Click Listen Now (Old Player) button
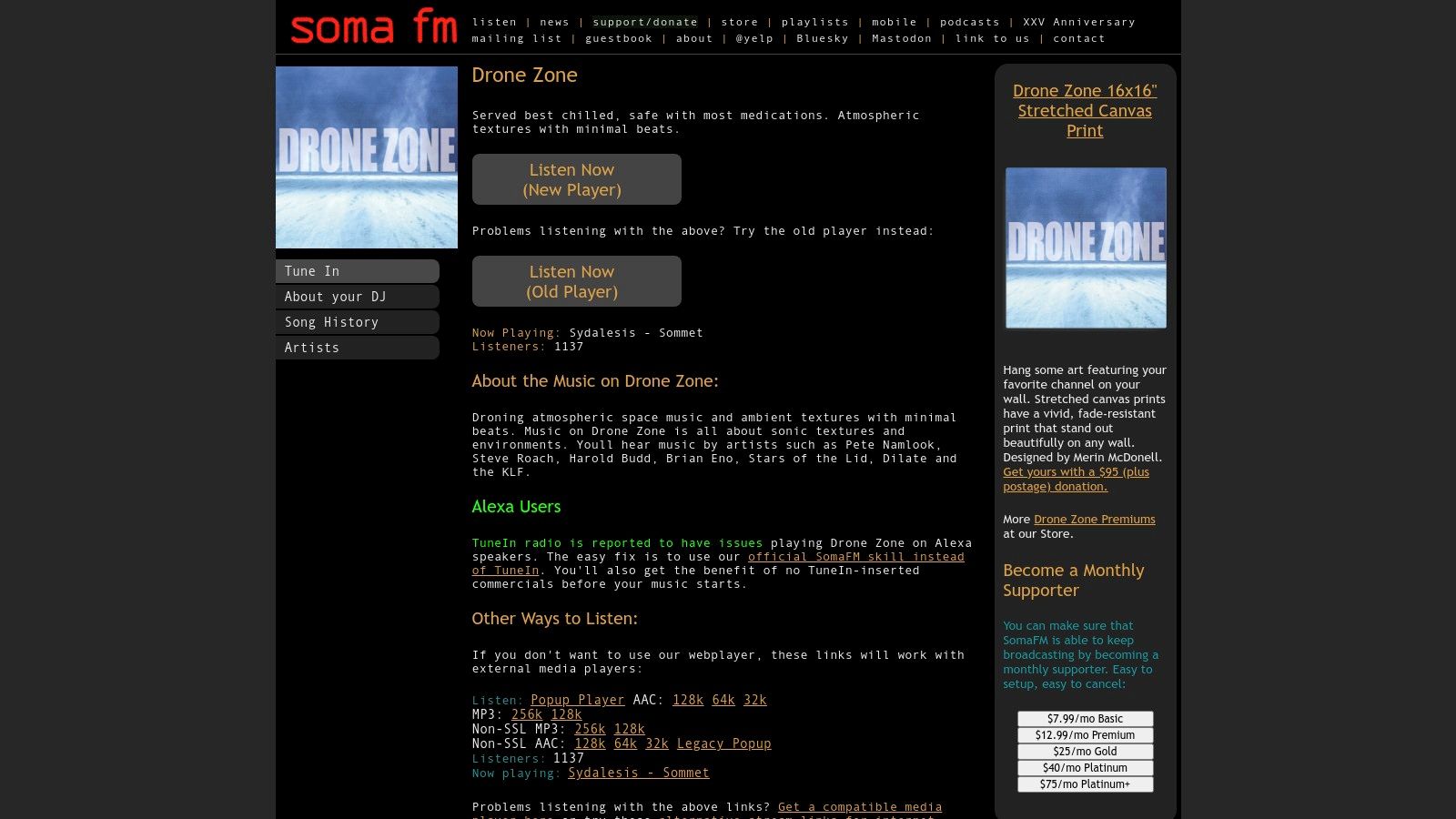 click(x=577, y=281)
